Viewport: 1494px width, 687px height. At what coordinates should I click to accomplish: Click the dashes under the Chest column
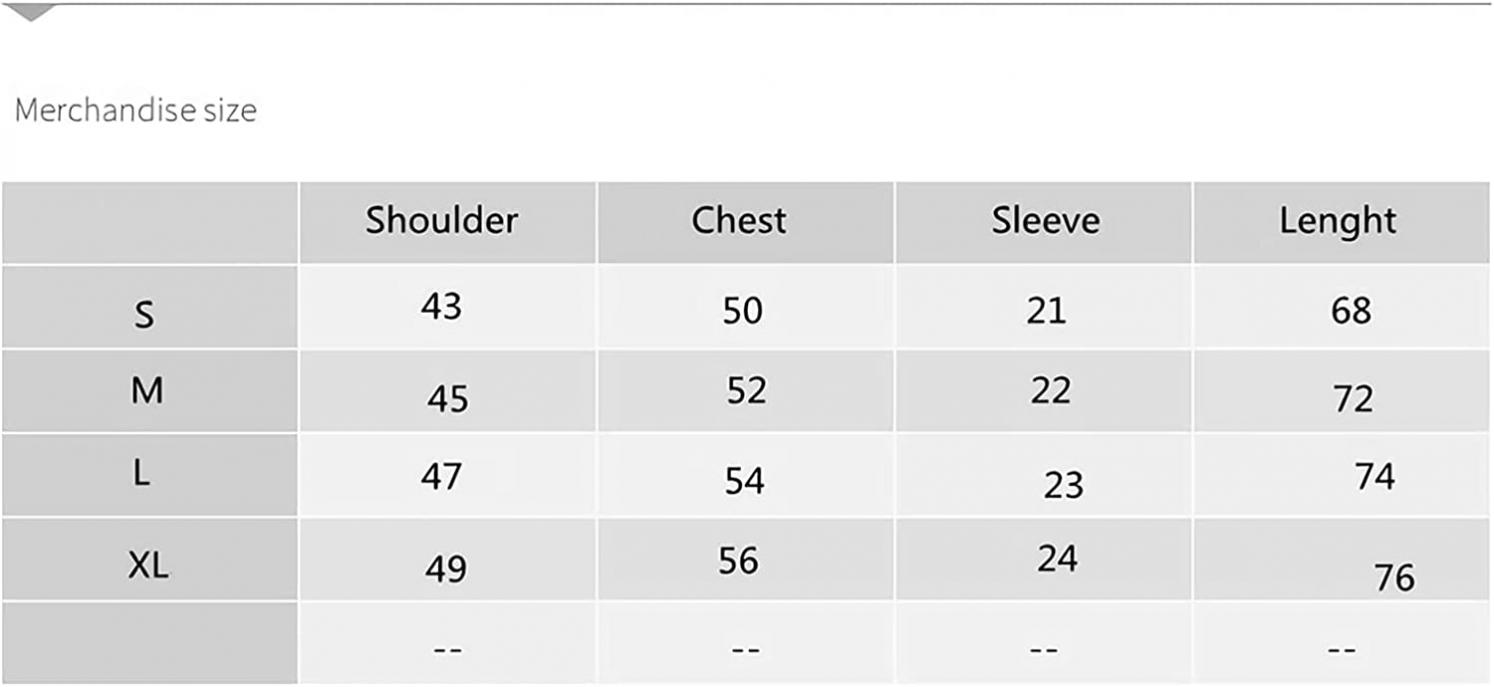click(x=745, y=650)
